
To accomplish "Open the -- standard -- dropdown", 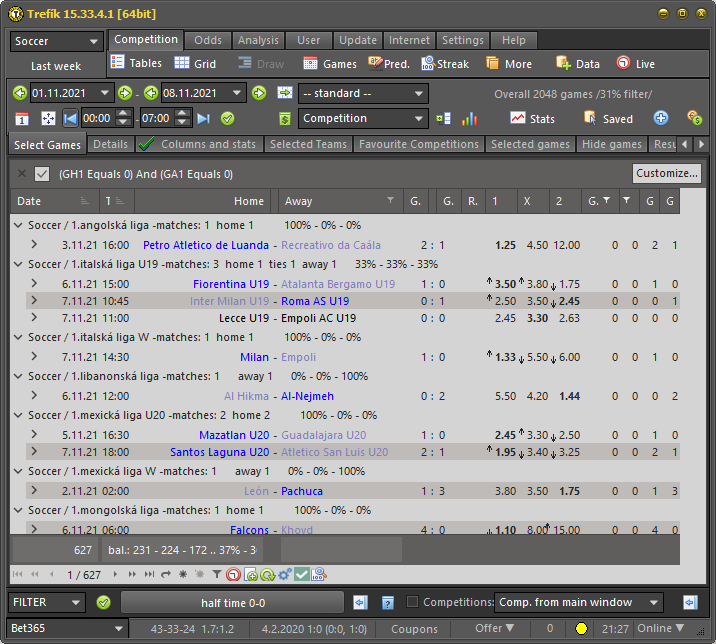I will 363,93.
